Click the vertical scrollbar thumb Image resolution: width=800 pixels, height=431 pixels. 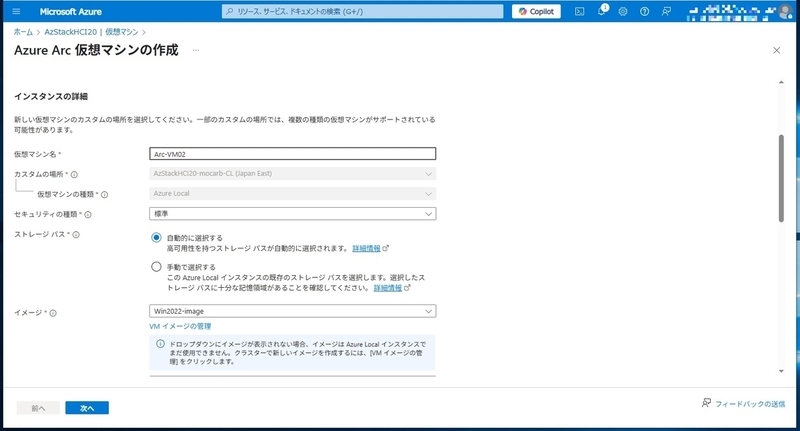(x=781, y=179)
